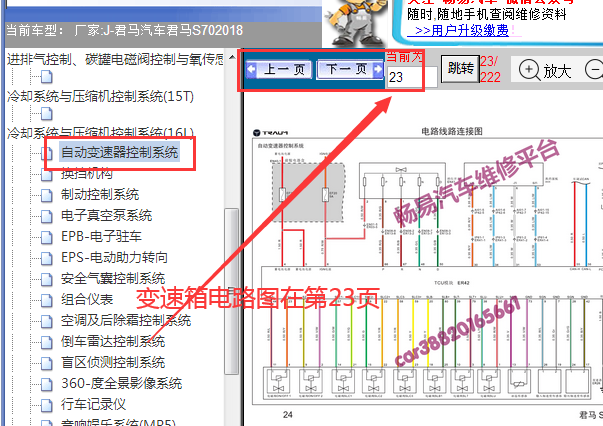603x426 pixels.
Task: Click document icon beside 安全气囊控制系统
Action: (47, 279)
